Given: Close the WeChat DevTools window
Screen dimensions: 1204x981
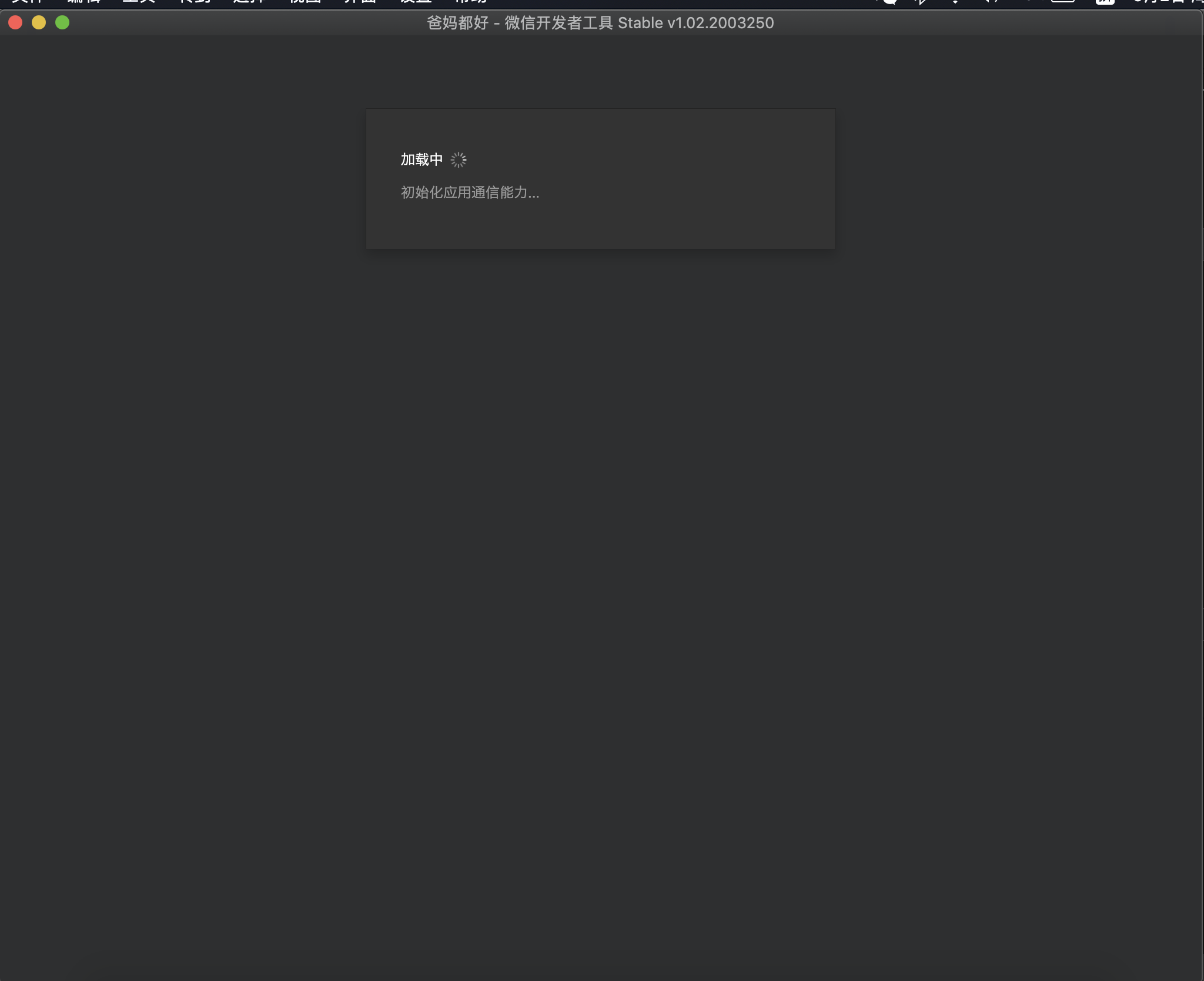Looking at the screenshot, I should click(x=16, y=23).
